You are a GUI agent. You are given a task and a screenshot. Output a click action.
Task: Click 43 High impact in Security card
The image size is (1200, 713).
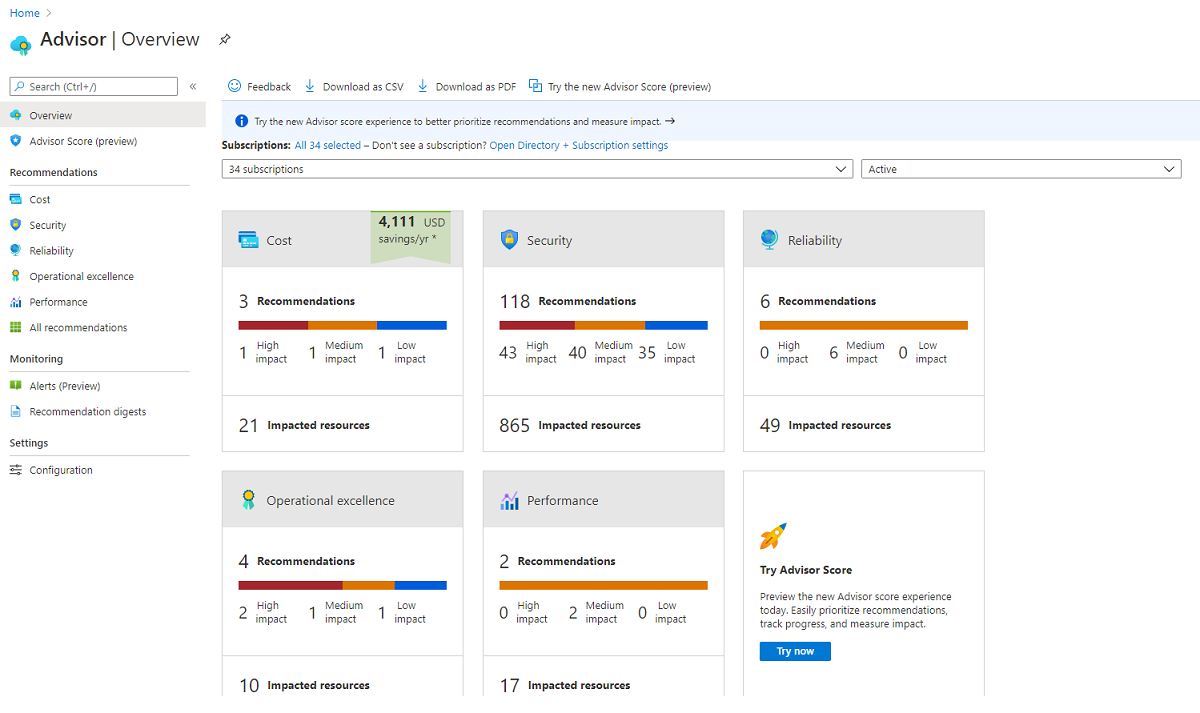[528, 352]
